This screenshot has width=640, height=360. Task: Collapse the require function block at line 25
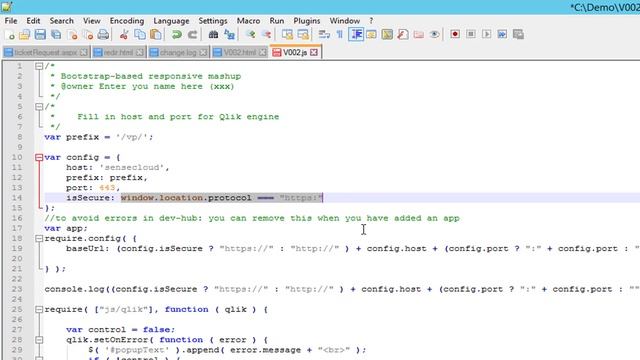39,309
